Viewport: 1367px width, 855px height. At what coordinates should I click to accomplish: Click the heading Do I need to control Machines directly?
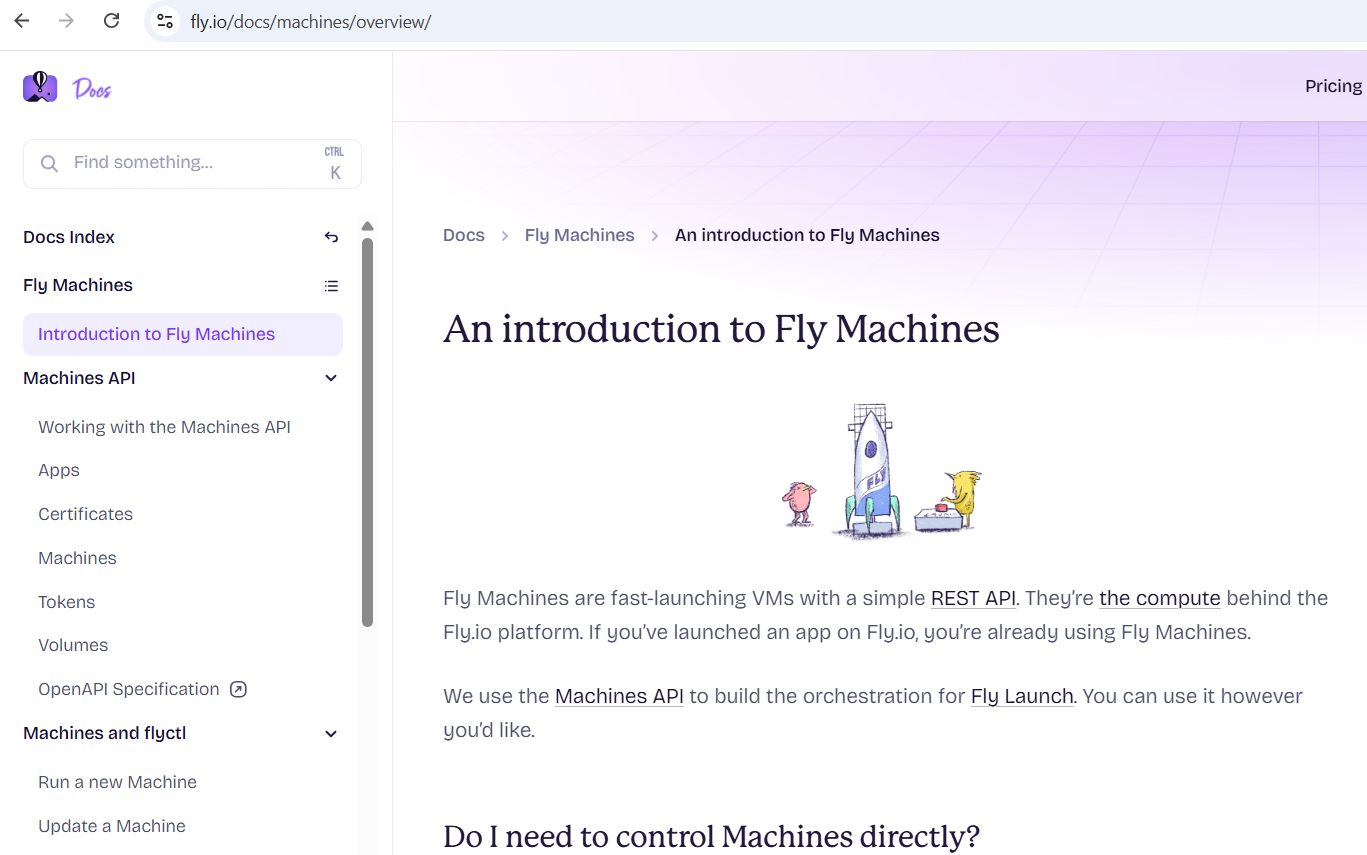click(711, 836)
